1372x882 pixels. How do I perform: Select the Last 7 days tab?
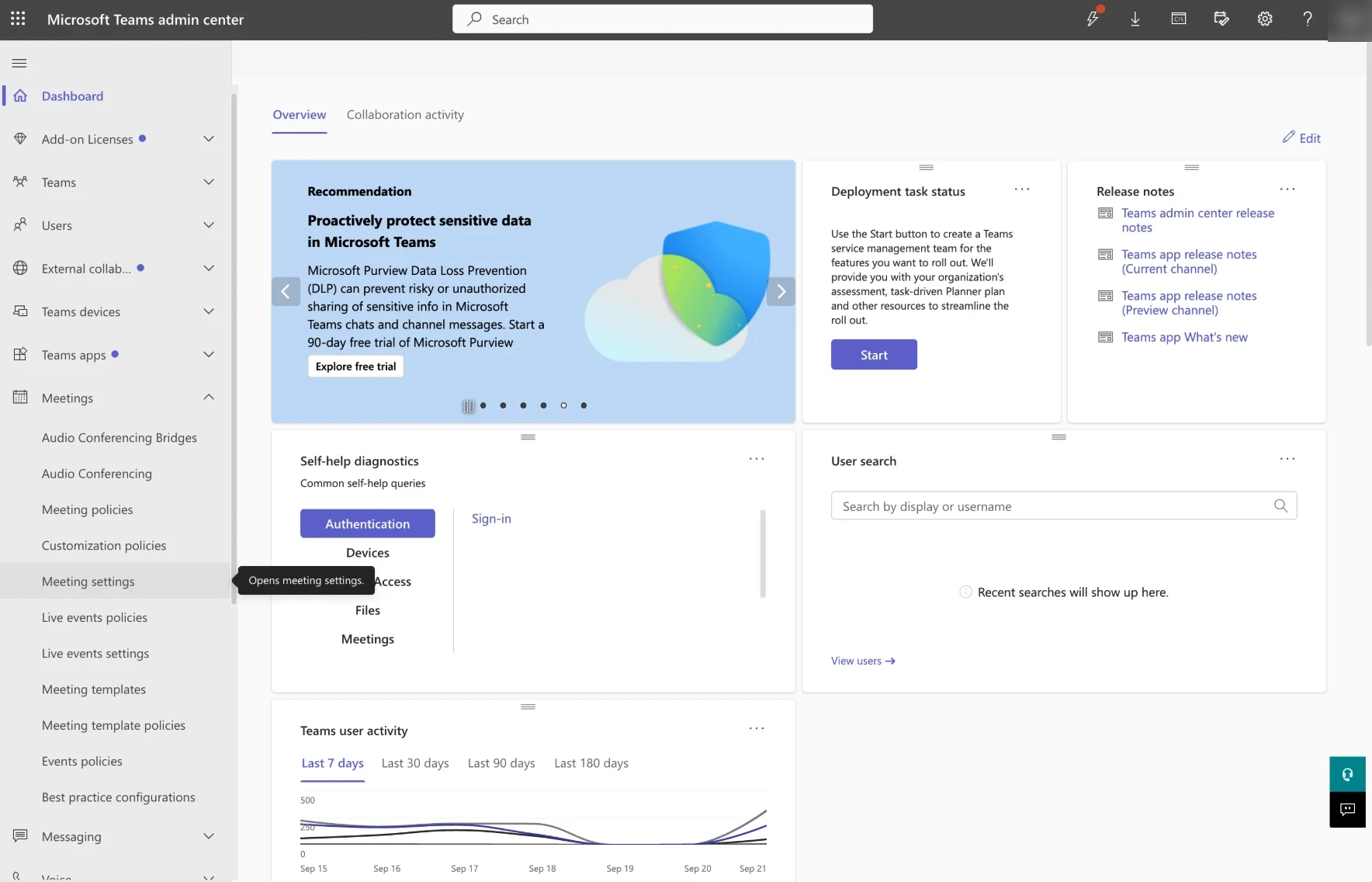coord(332,763)
